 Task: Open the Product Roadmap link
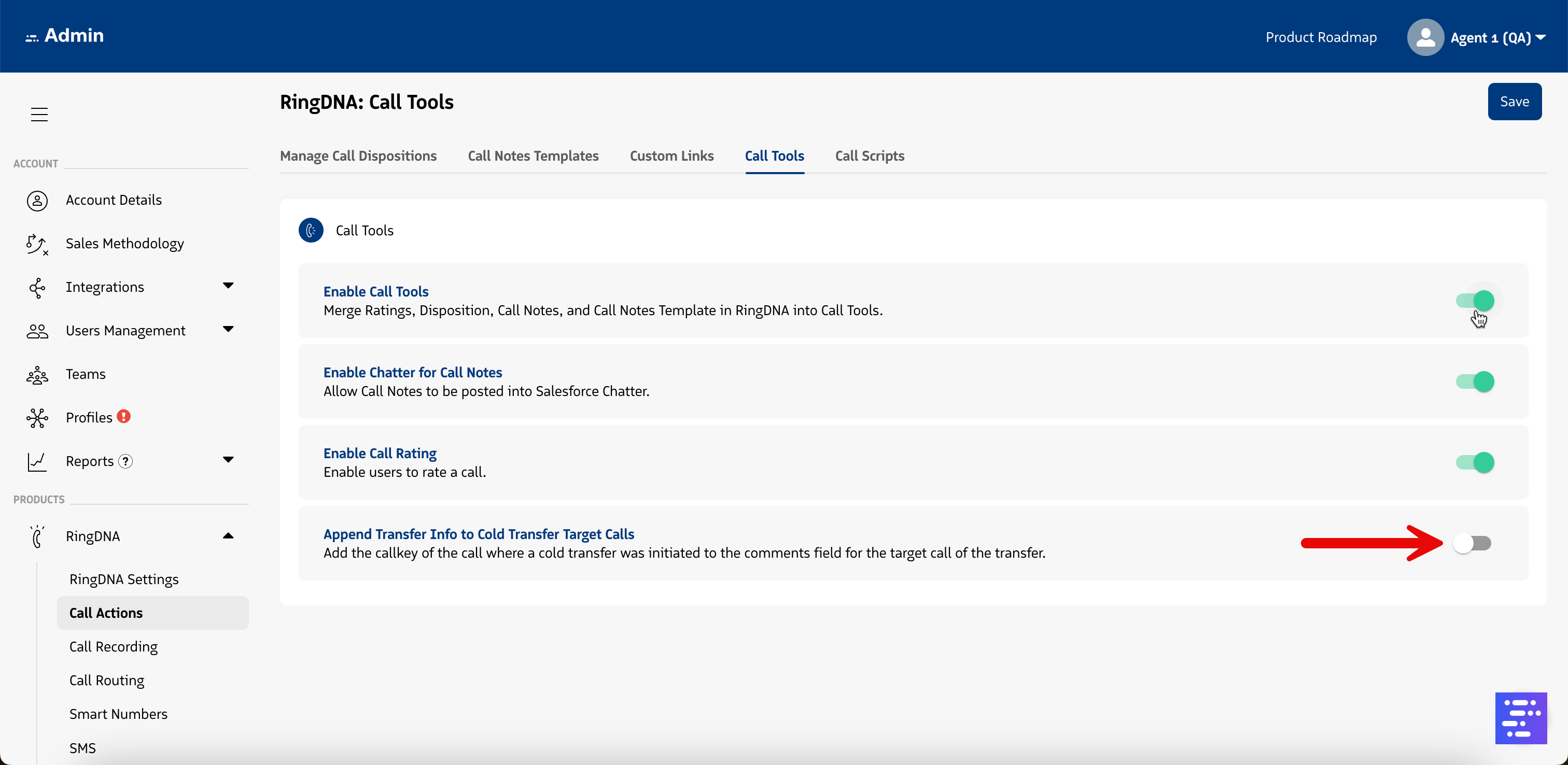point(1321,38)
